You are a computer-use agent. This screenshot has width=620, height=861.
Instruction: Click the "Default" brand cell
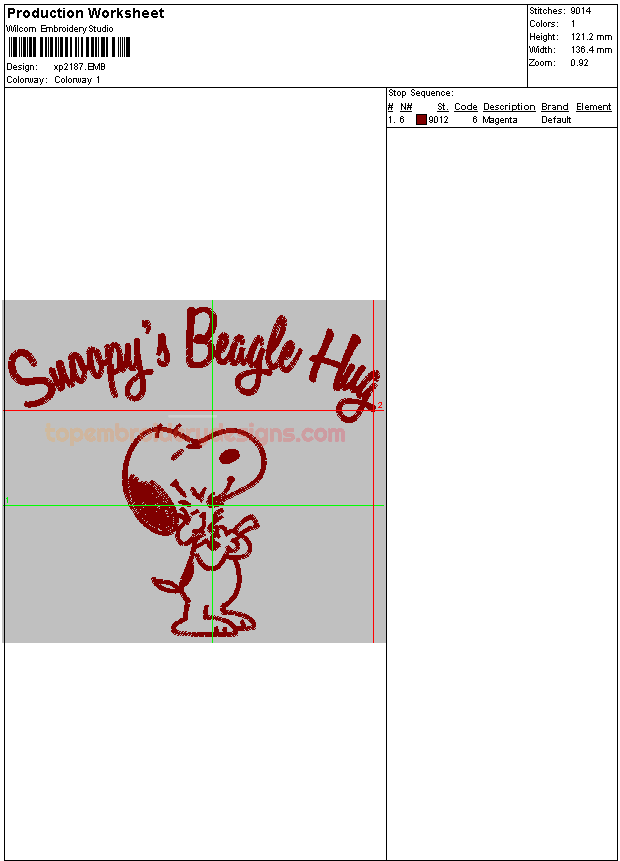coord(556,120)
